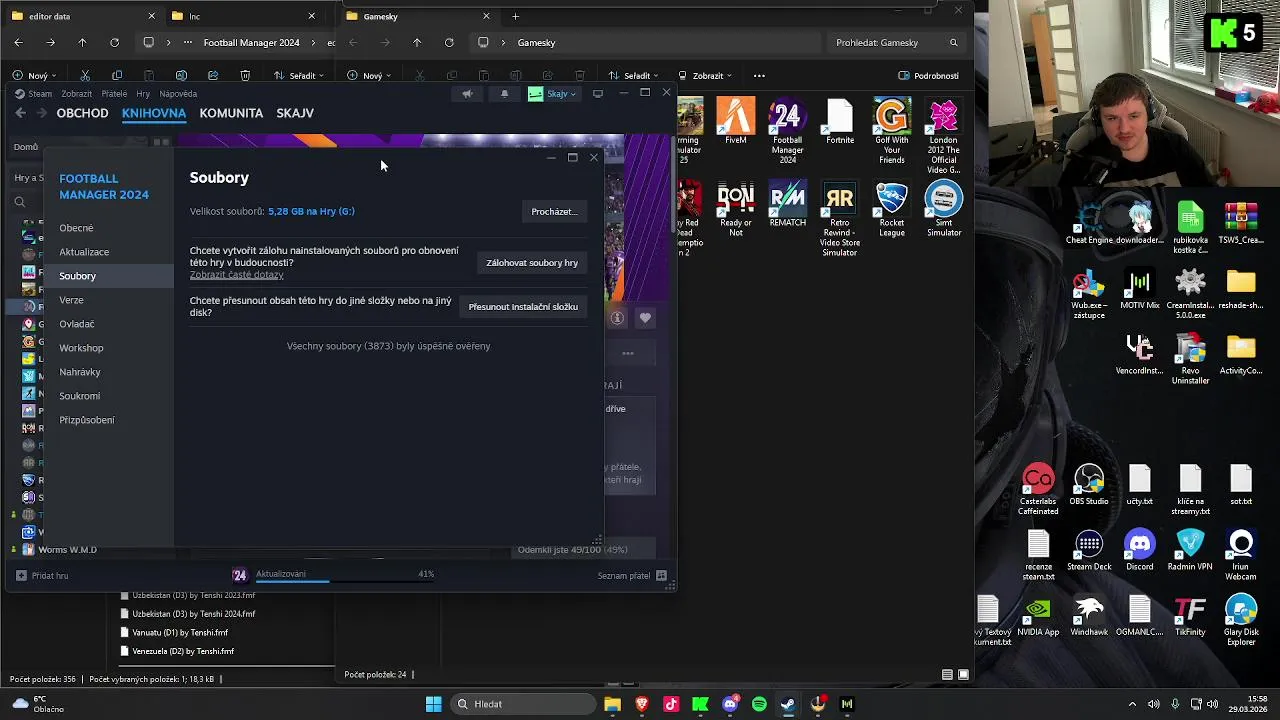Open Radmin VPN desktop icon
The image size is (1280, 720).
coord(1190,551)
